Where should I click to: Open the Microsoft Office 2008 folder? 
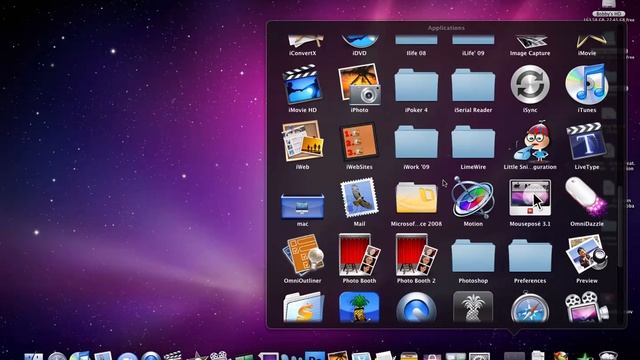pyautogui.click(x=416, y=199)
